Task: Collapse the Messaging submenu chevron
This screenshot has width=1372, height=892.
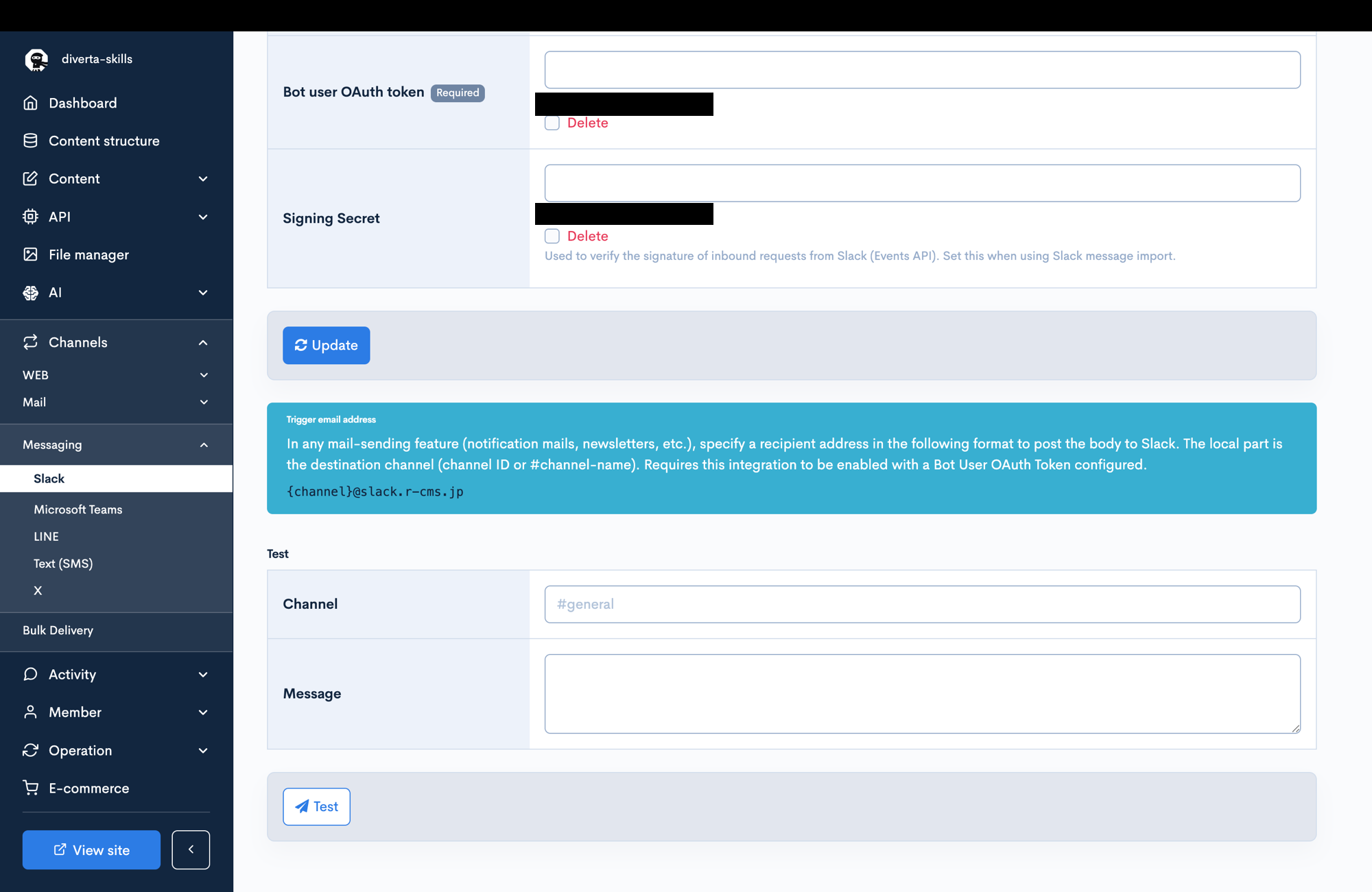Action: pyautogui.click(x=204, y=445)
